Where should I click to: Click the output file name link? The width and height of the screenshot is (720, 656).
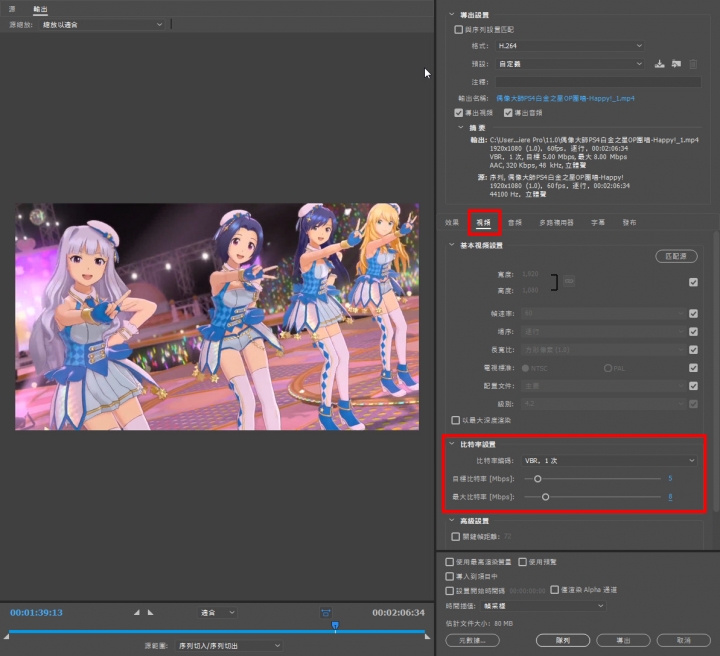point(565,98)
